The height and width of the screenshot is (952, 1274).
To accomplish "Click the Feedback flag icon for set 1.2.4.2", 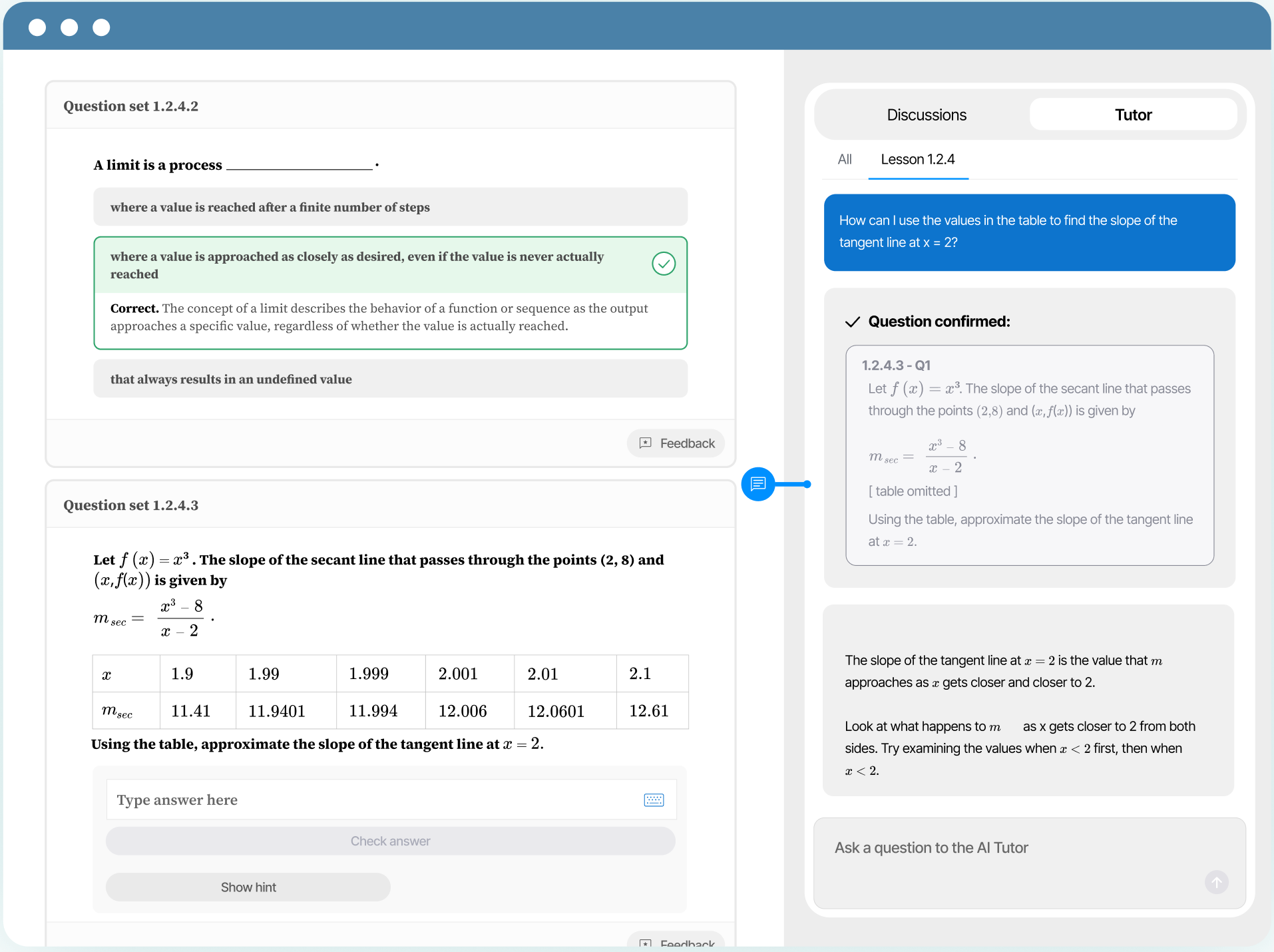I will point(645,443).
